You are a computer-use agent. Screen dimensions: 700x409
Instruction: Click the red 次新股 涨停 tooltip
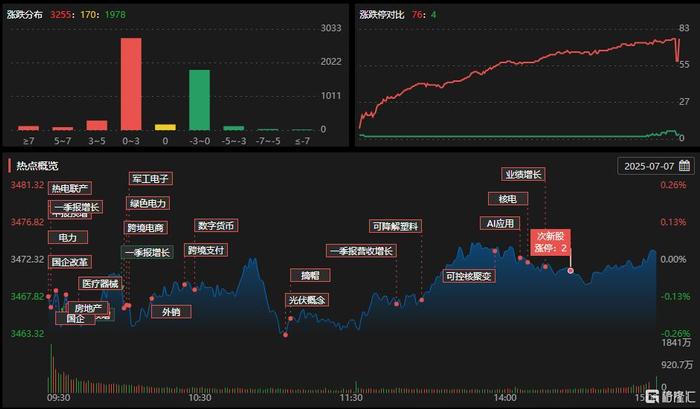pyautogui.click(x=550, y=242)
